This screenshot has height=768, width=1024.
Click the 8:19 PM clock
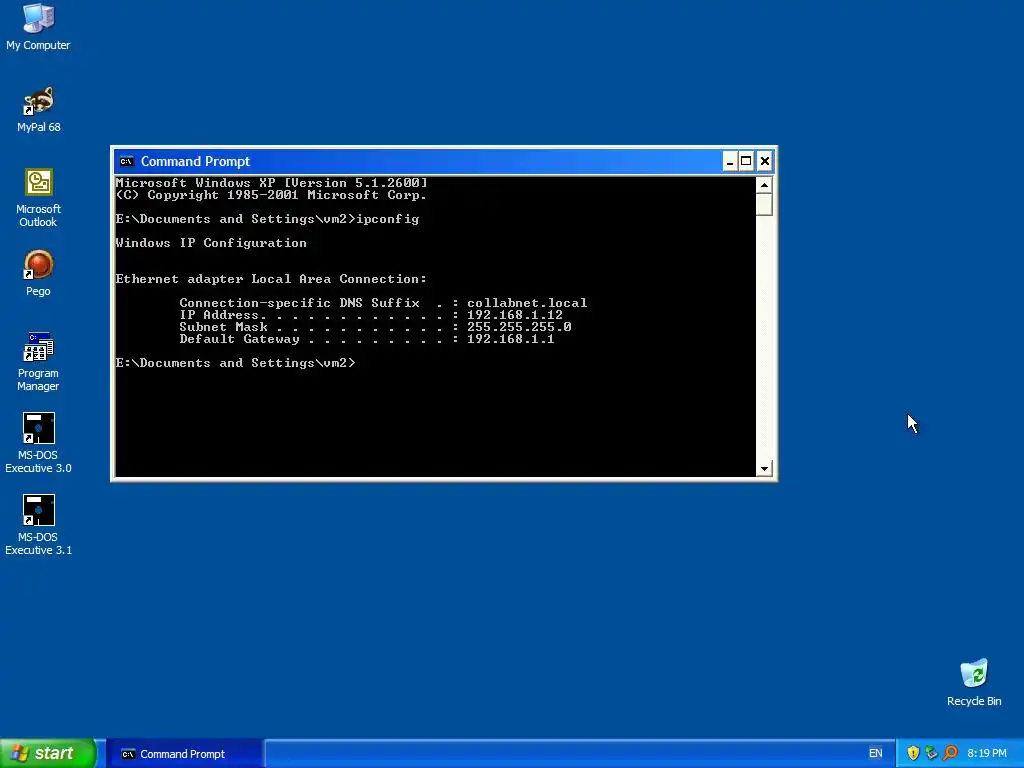[x=987, y=753]
